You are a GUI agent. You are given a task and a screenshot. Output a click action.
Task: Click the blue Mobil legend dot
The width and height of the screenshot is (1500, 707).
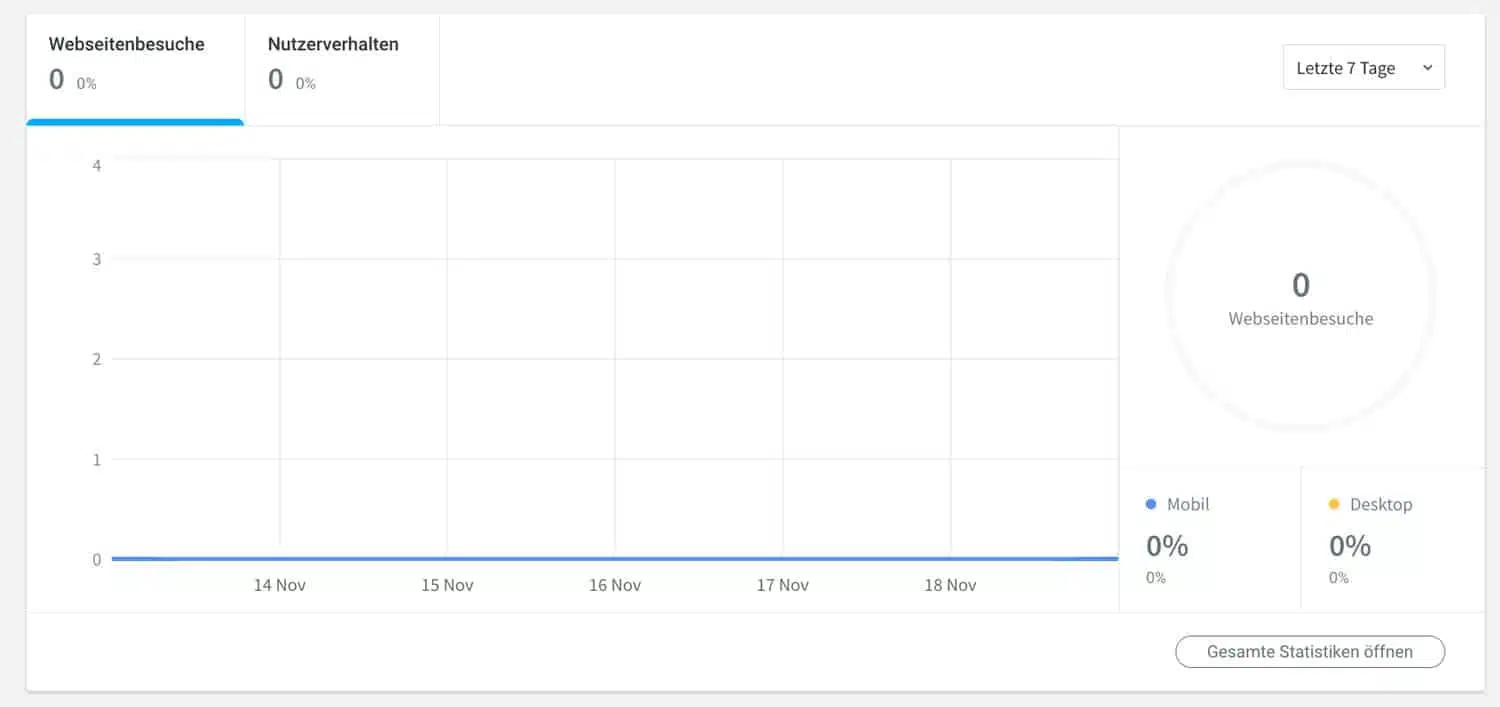pos(1150,505)
